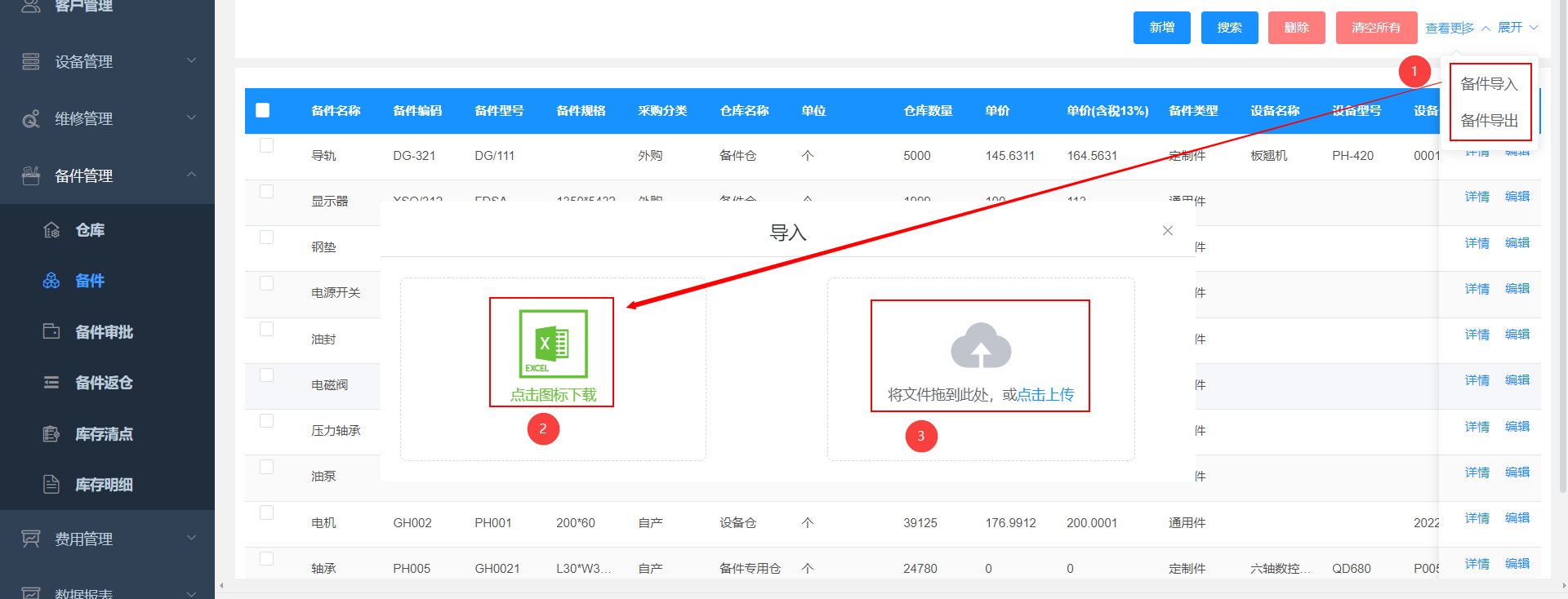Choose 备件导出 from the dropdown menu
1568x599 pixels.
(x=1489, y=121)
